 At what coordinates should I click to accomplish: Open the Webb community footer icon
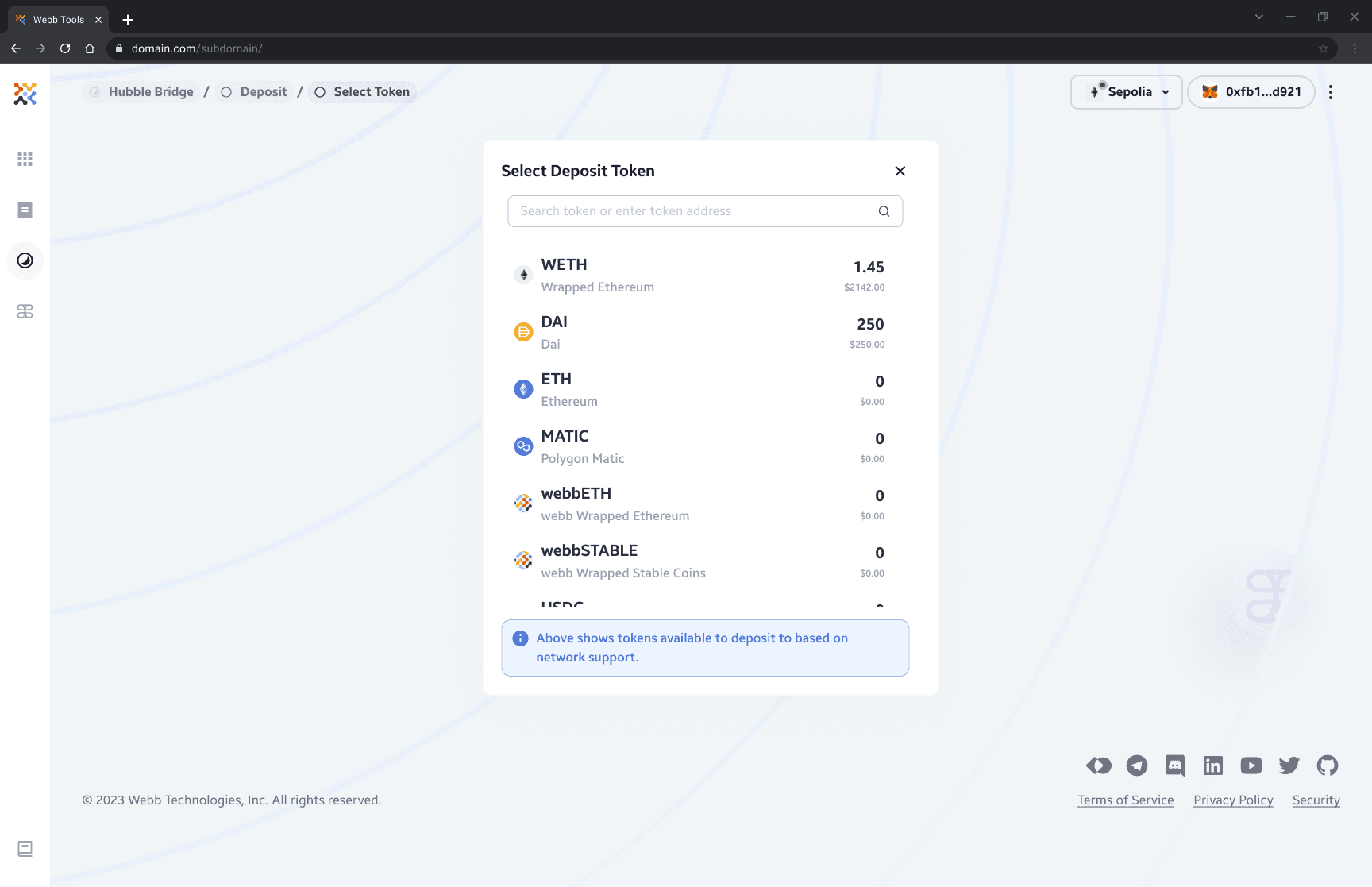tap(1099, 766)
